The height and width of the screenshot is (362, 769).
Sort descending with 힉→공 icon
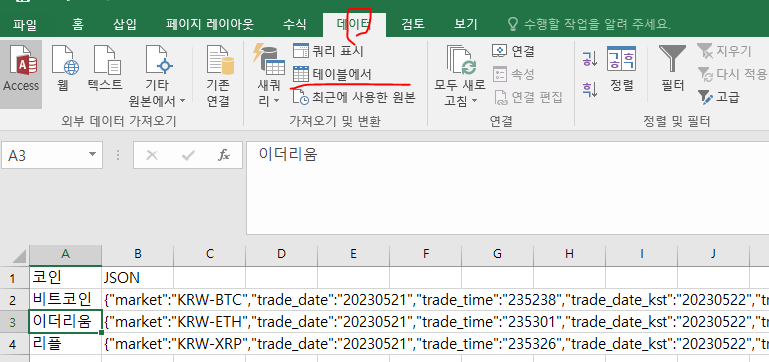[590, 89]
